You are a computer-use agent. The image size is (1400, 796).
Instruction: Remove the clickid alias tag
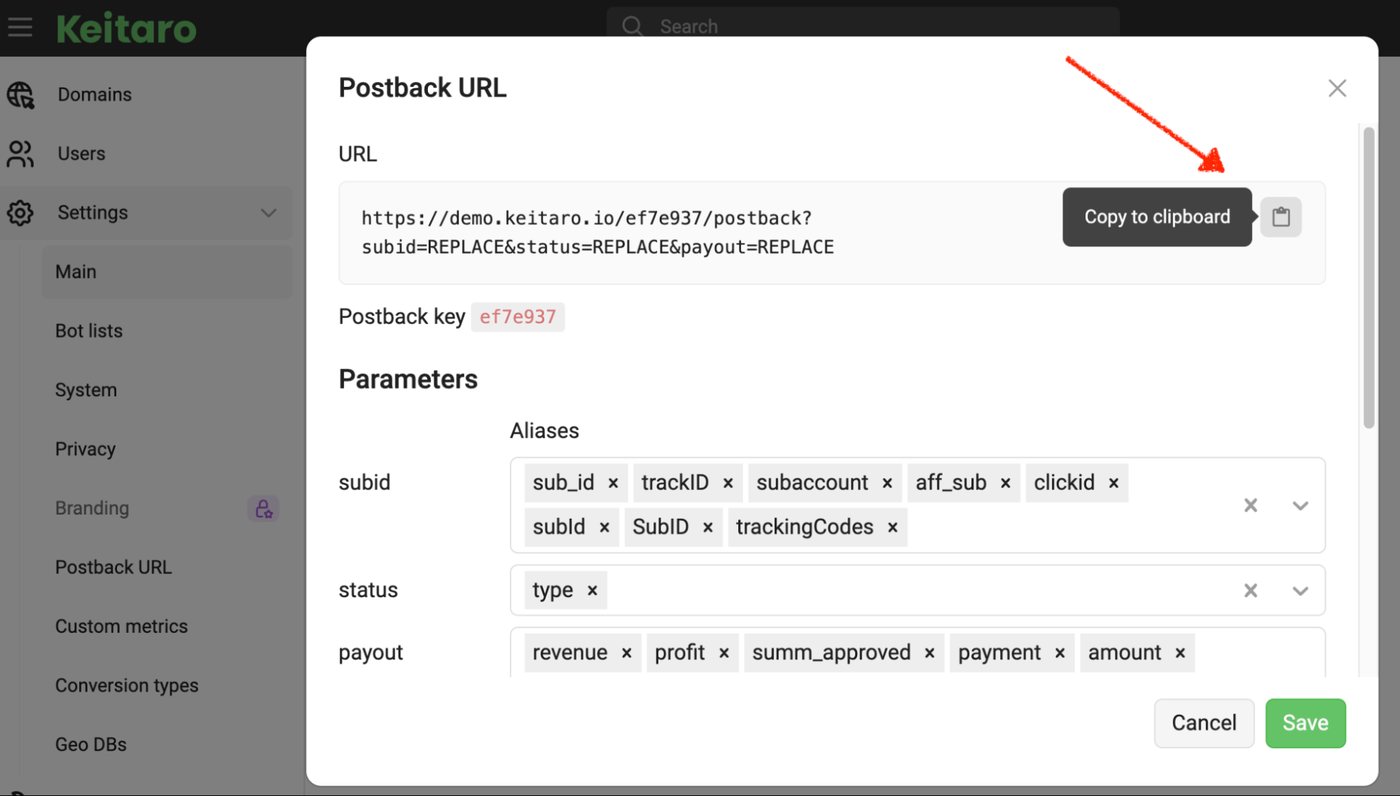click(x=1113, y=483)
